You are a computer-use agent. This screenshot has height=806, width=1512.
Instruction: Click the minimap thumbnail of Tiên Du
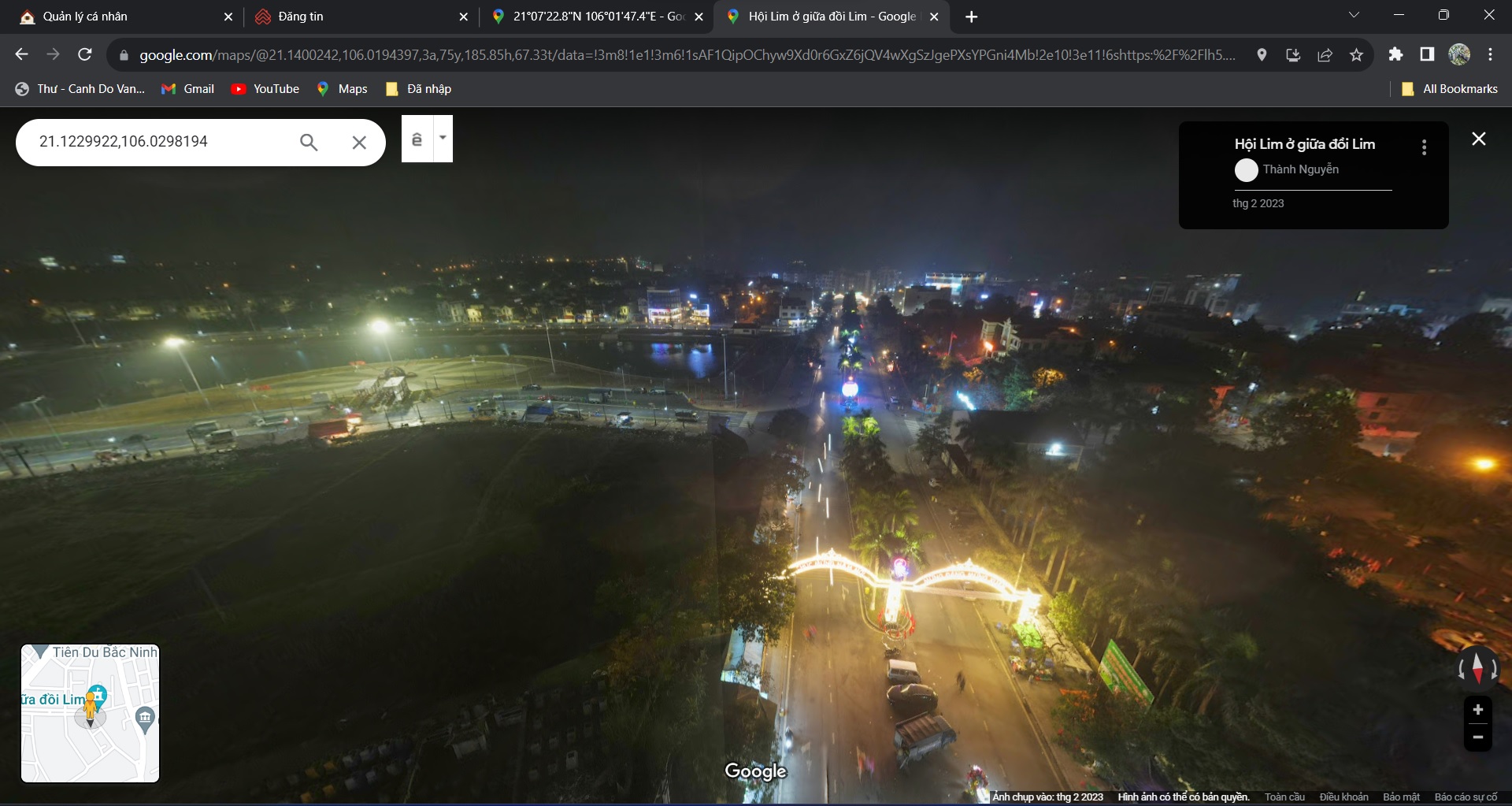point(90,714)
